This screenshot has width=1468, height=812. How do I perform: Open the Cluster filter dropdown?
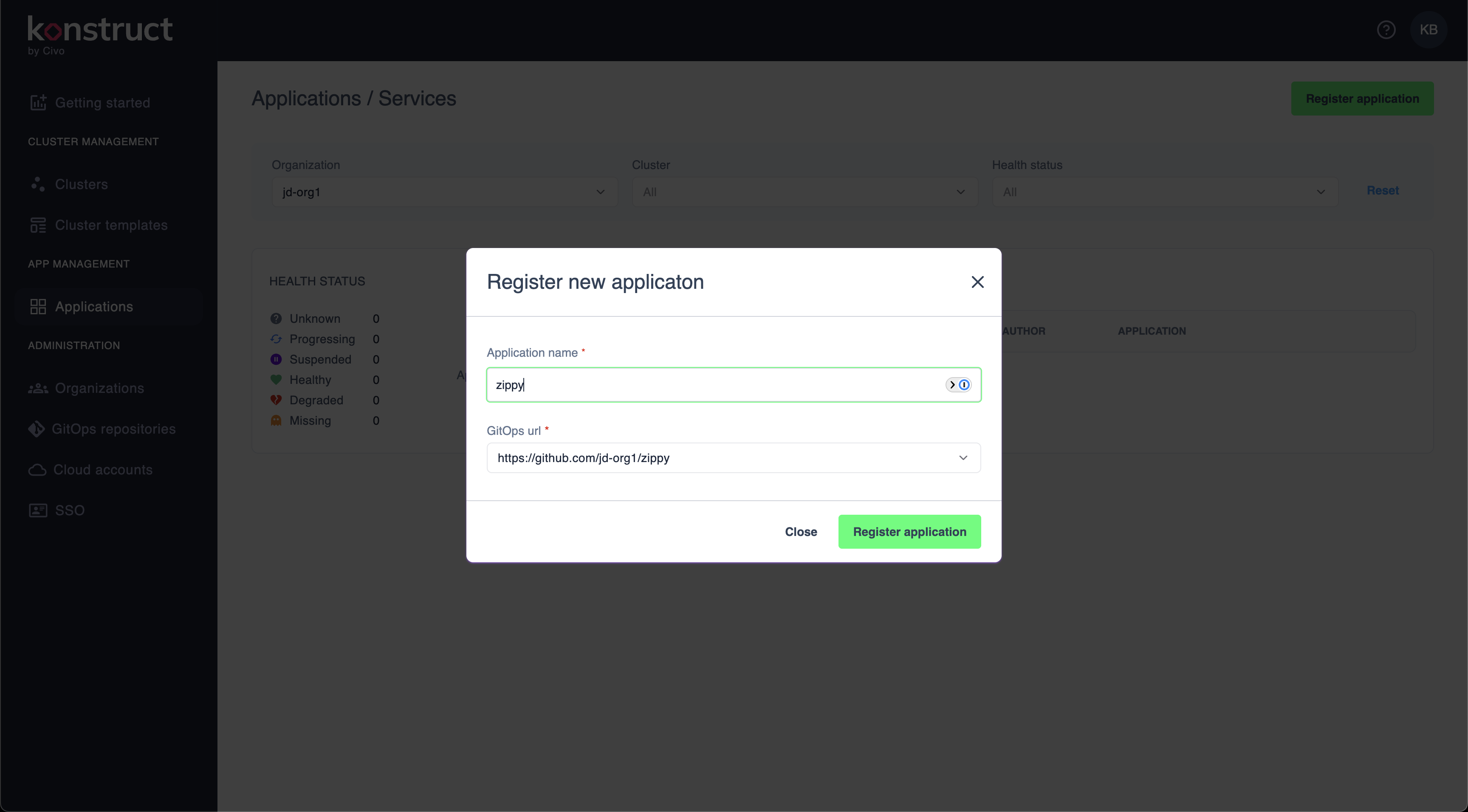(804, 192)
